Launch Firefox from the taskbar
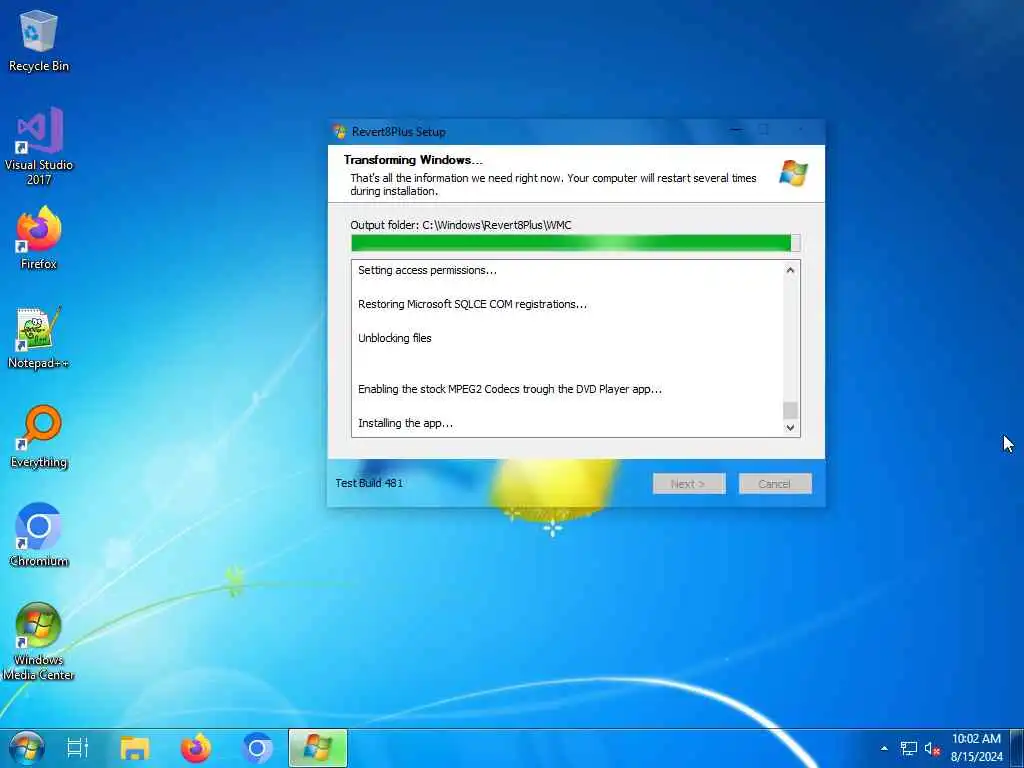The image size is (1024, 768). [196, 748]
